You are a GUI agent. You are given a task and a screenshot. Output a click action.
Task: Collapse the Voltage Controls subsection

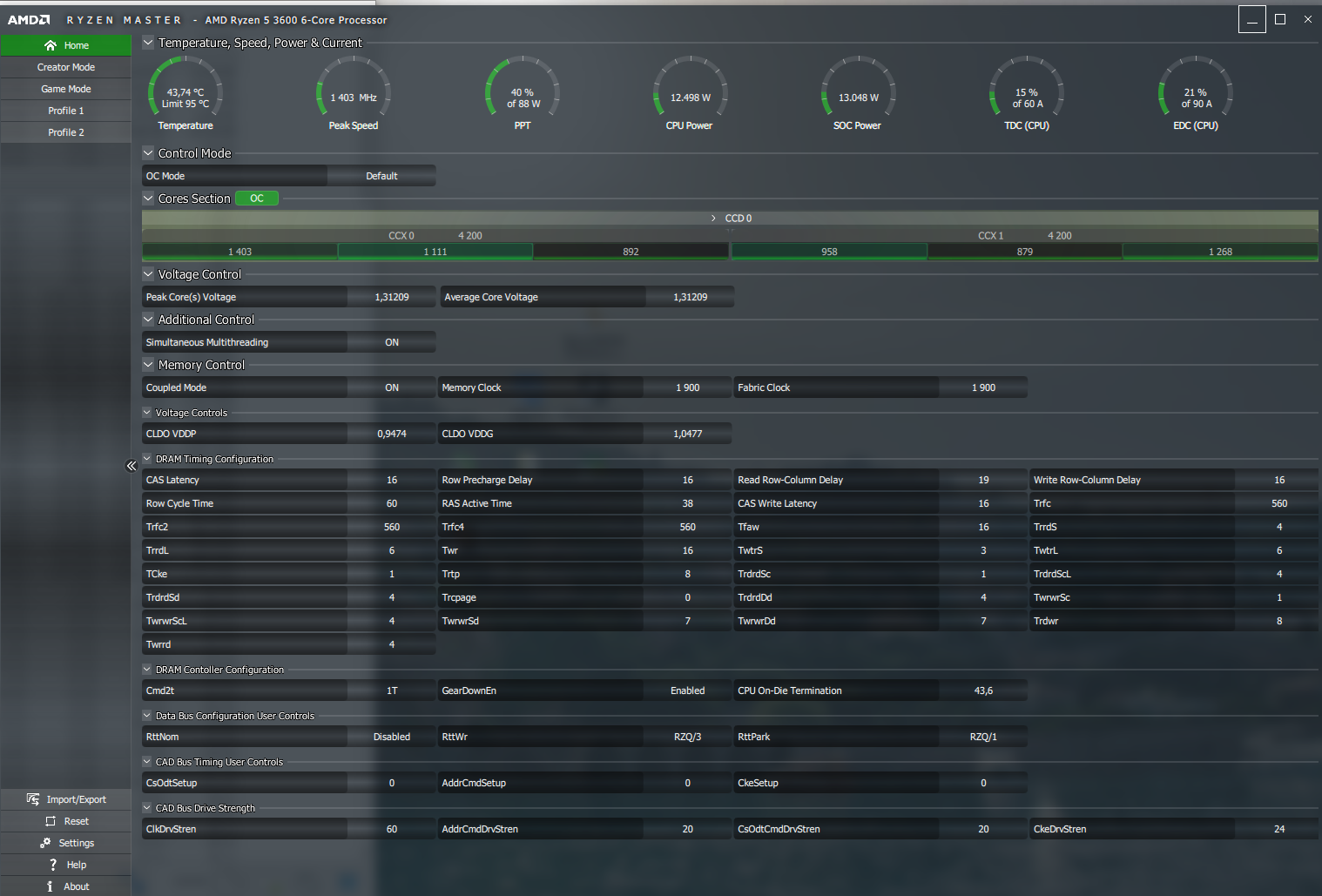point(147,413)
